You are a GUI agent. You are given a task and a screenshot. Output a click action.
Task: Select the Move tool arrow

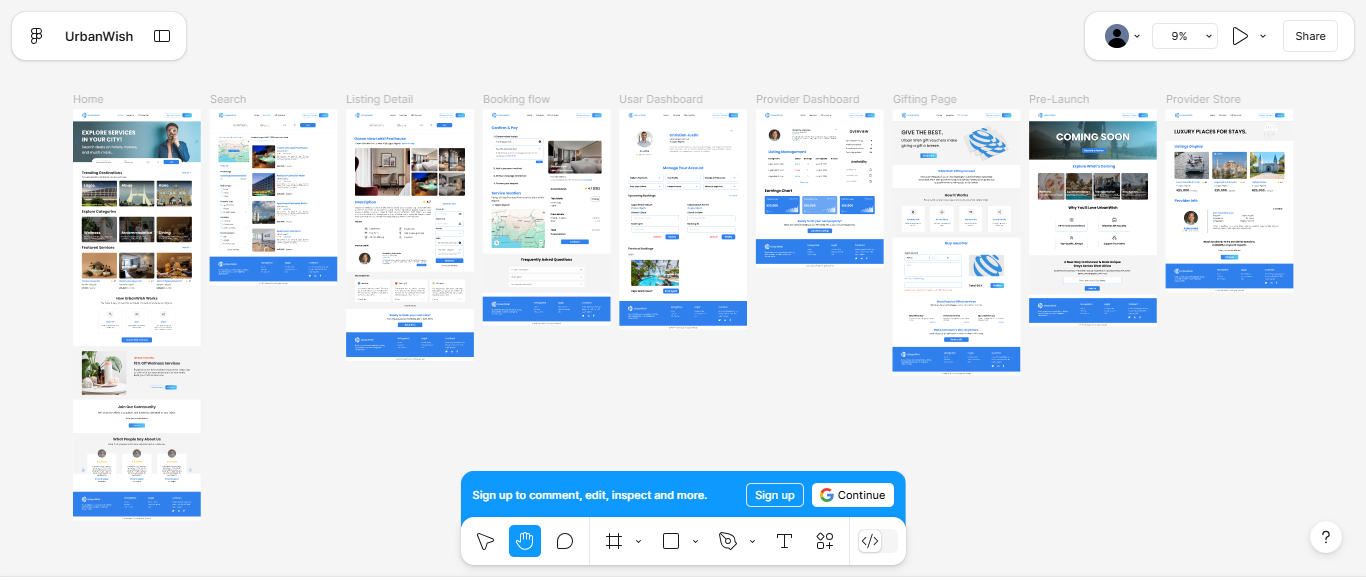485,541
